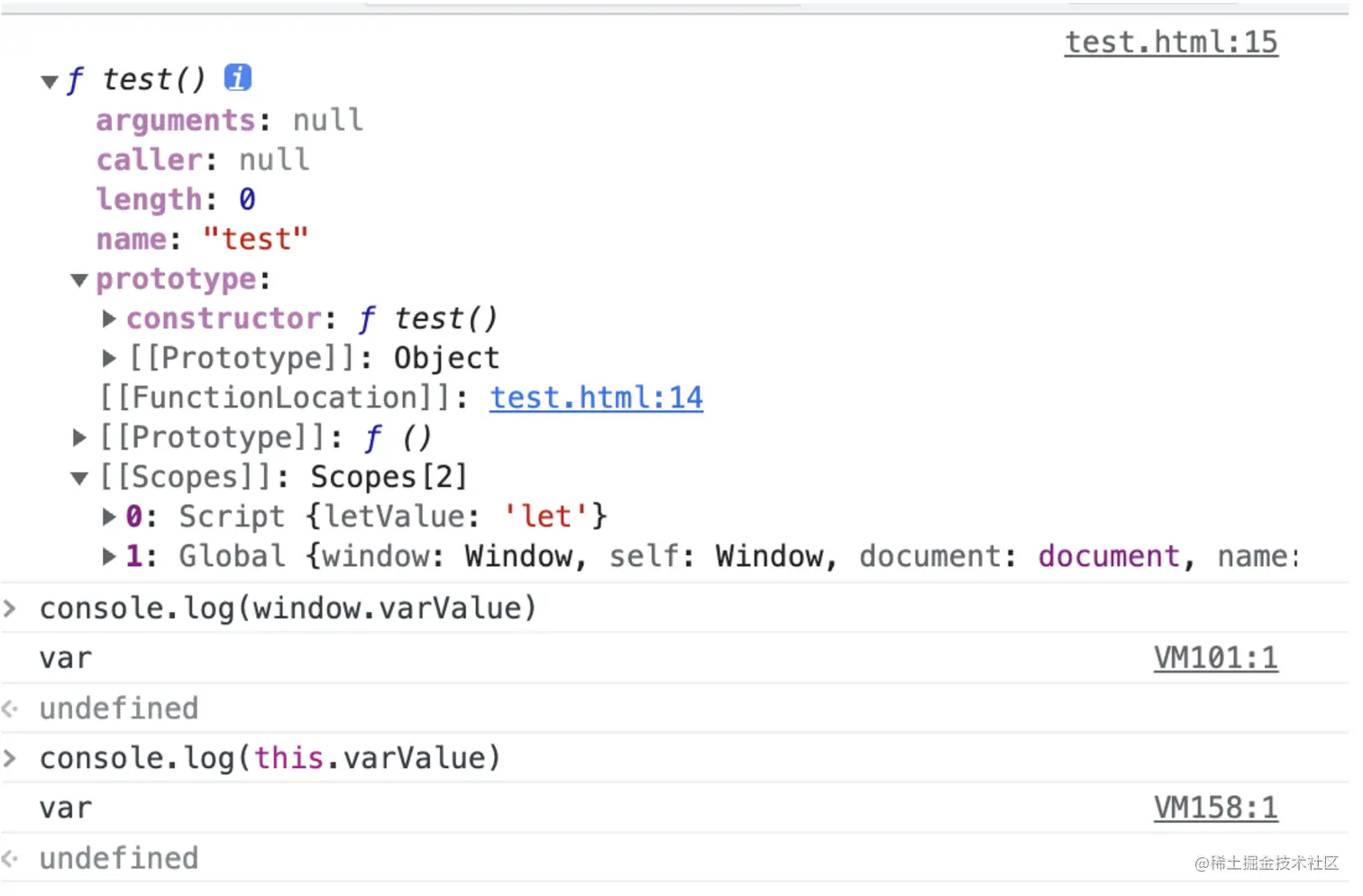
Task: Click the caller: null property
Action: tap(202, 160)
